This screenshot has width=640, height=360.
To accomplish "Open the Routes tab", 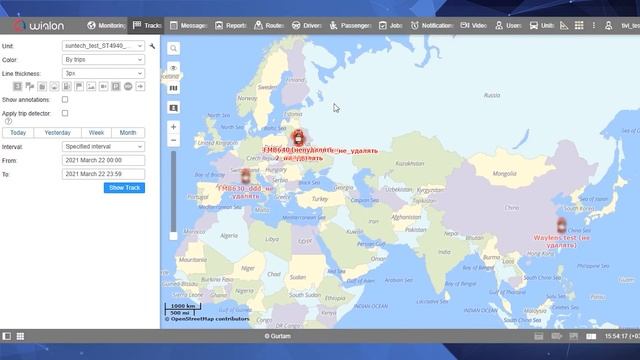I will [x=269, y=25].
